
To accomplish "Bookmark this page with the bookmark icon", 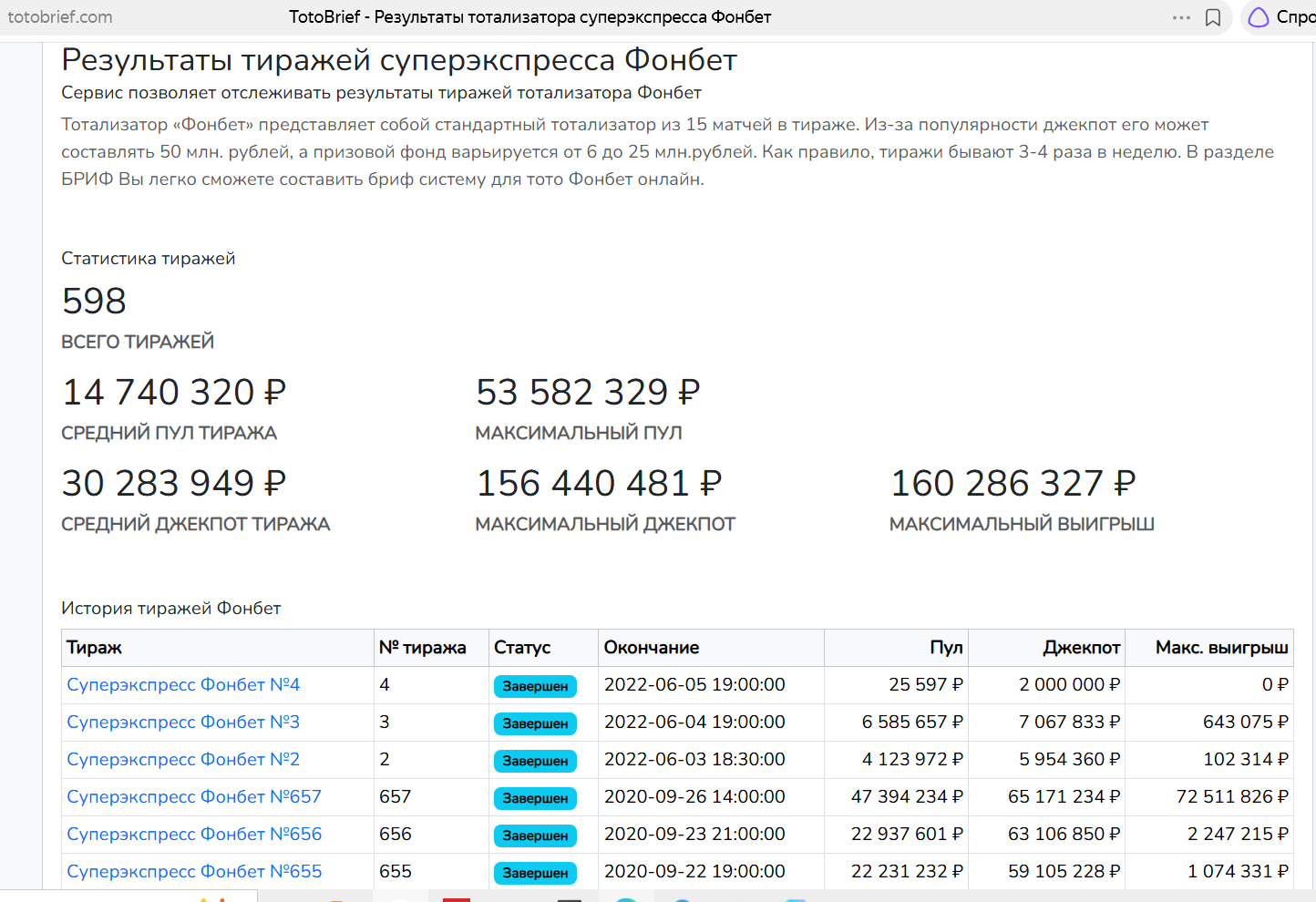I will tap(1213, 17).
